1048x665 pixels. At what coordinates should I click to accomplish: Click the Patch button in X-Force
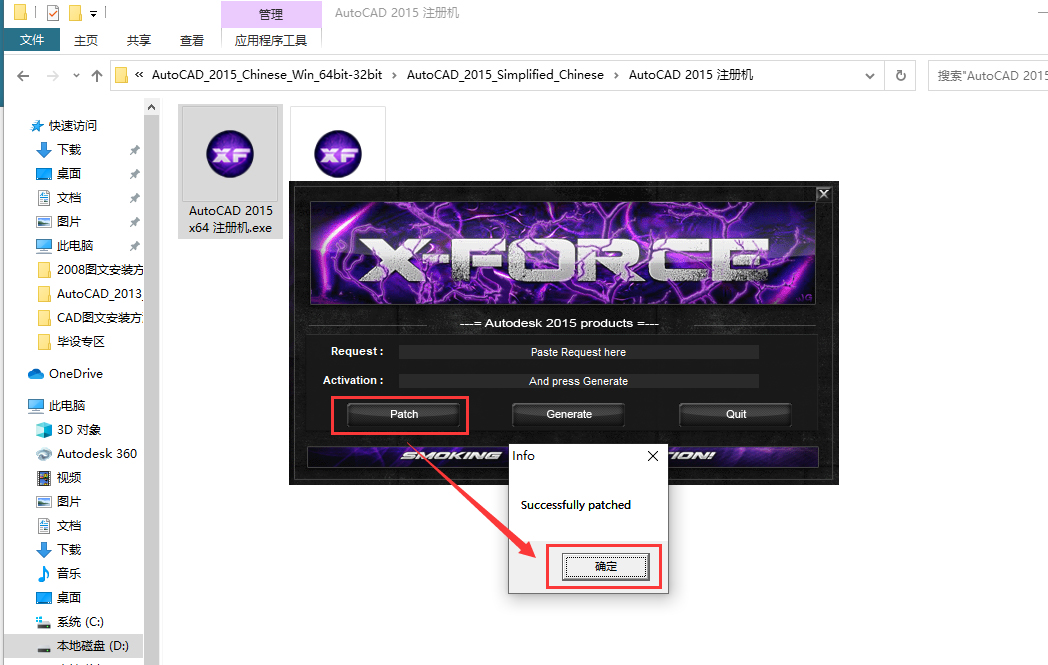tap(404, 414)
